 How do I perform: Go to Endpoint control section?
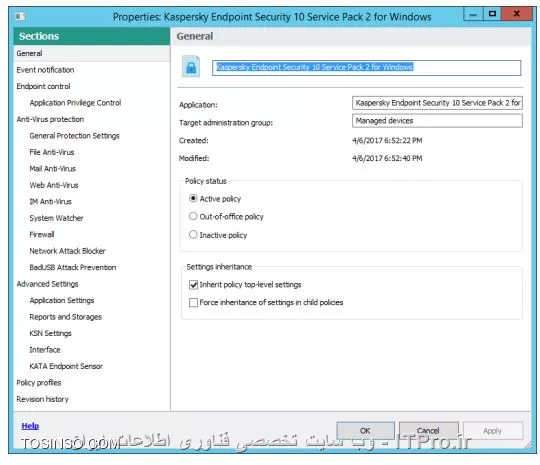(43, 86)
